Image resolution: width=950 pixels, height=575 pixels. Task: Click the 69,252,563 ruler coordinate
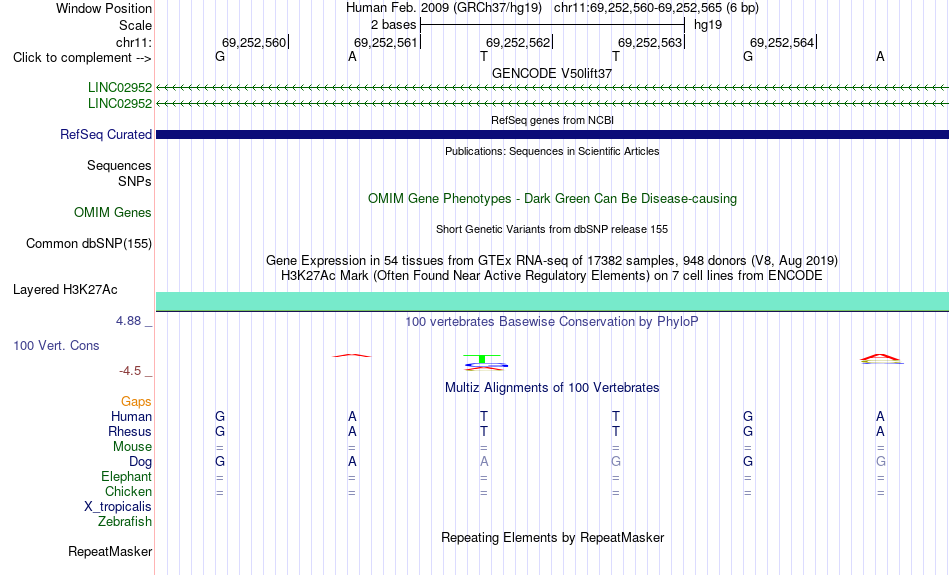click(x=650, y=42)
